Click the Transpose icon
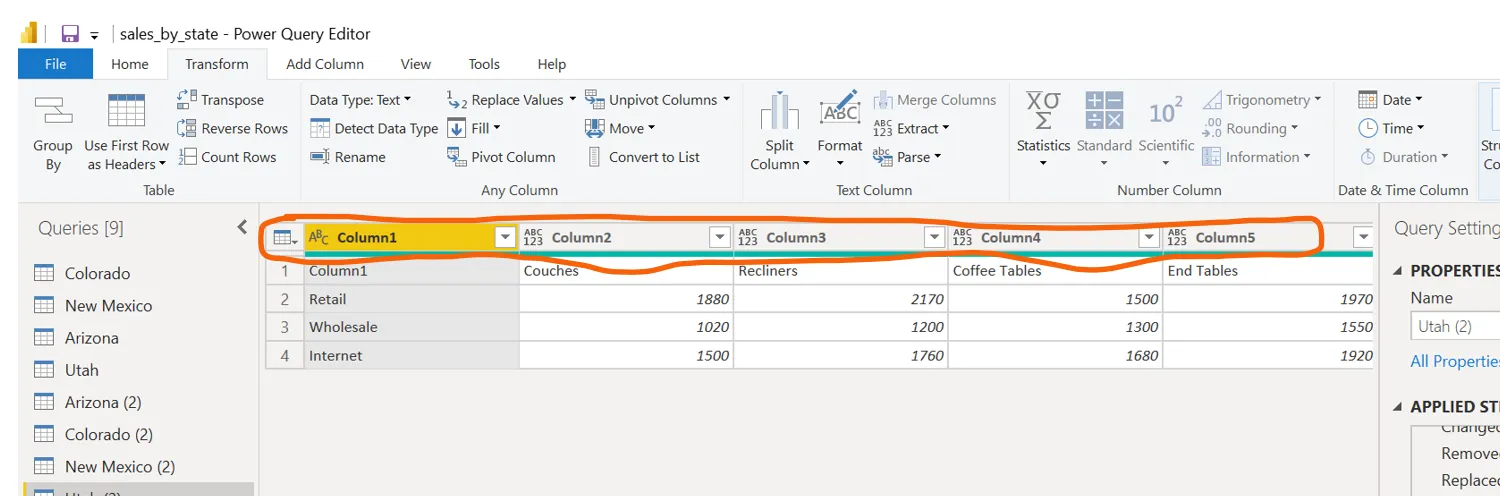Viewport: 1500px width, 496px height. (x=187, y=99)
